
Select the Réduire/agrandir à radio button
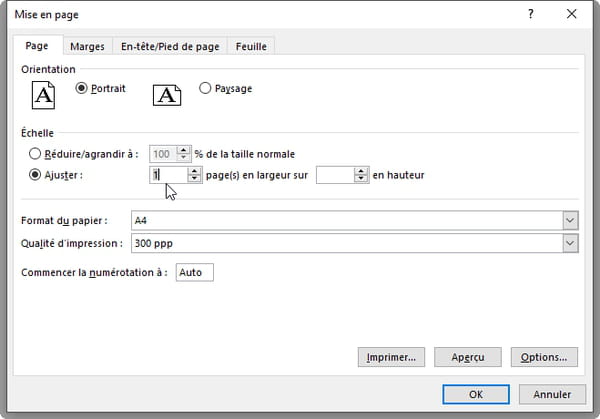[x=35, y=154]
